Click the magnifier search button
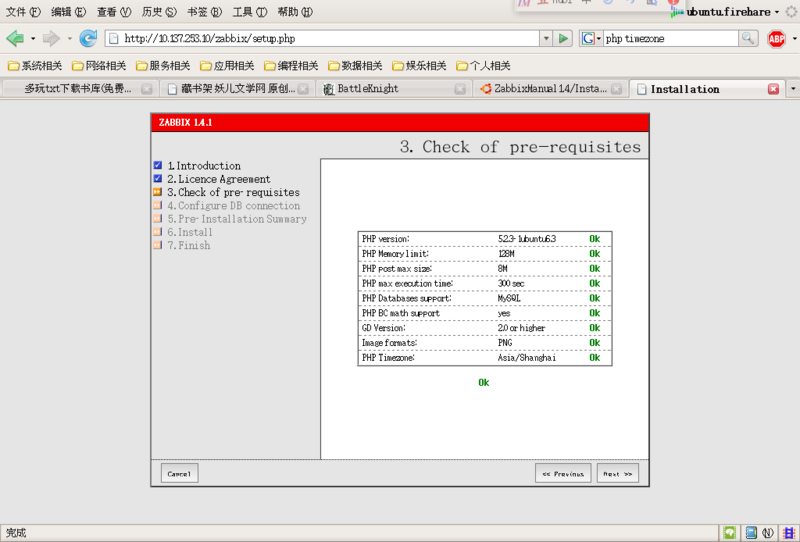This screenshot has height=542, width=800. 748,38
